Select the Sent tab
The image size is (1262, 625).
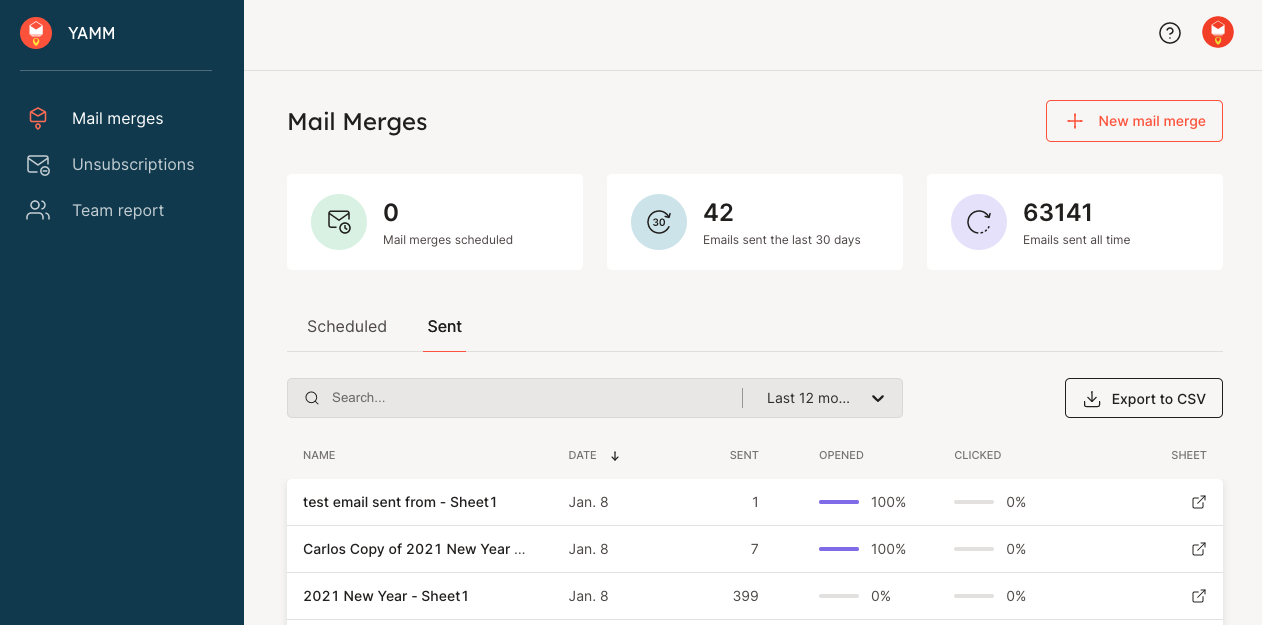(444, 327)
